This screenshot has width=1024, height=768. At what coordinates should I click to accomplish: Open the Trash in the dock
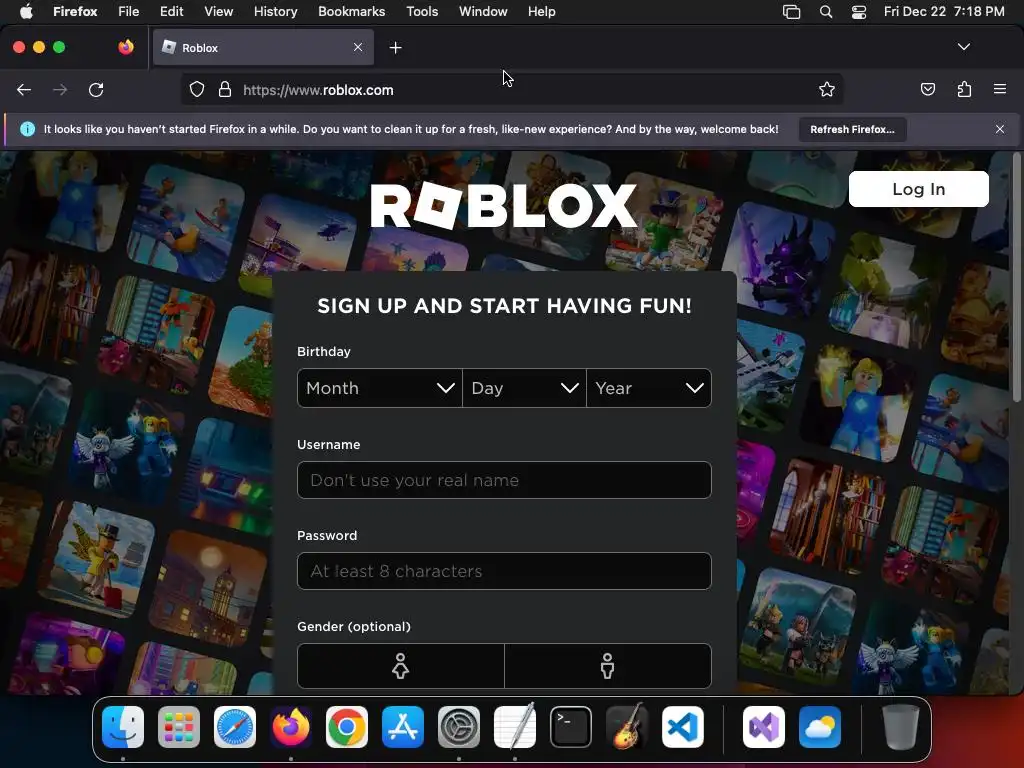(x=901, y=727)
